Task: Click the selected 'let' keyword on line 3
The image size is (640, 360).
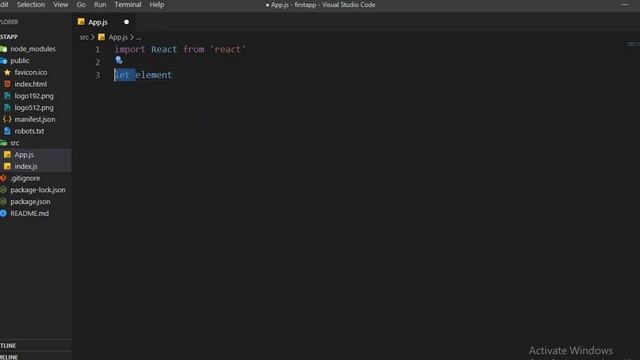Action: (122, 75)
